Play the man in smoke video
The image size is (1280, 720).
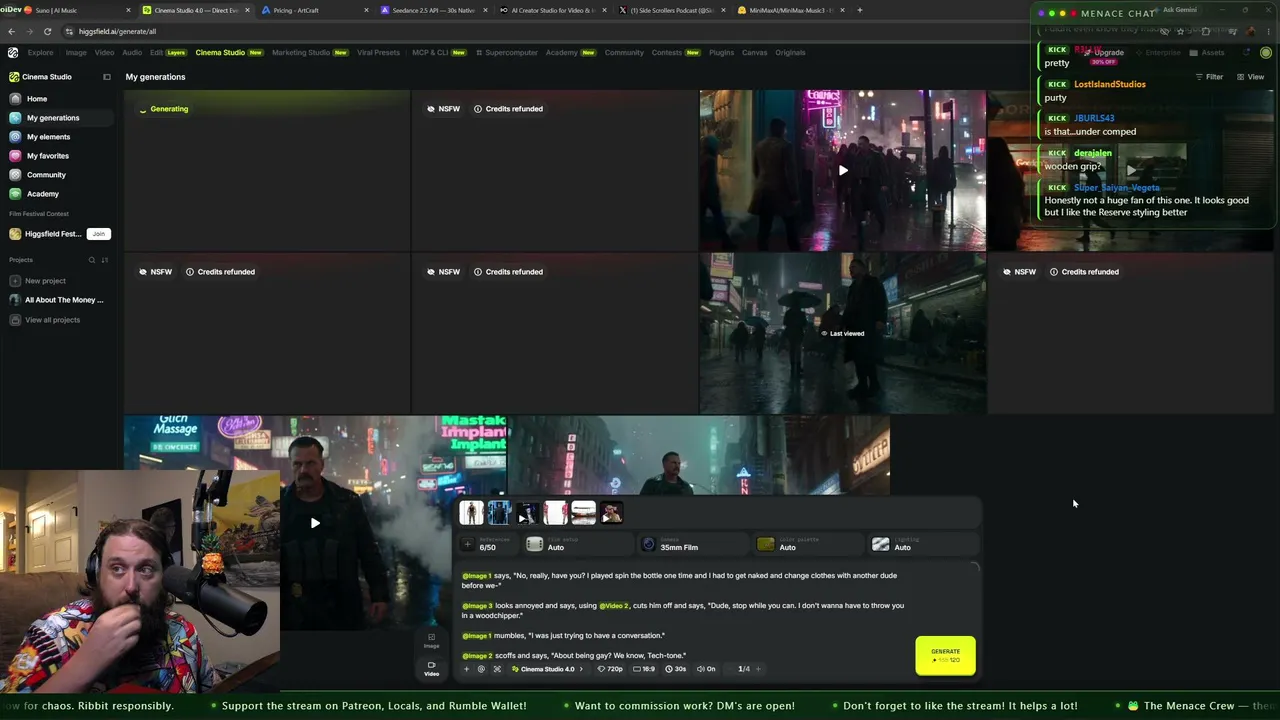tap(315, 522)
